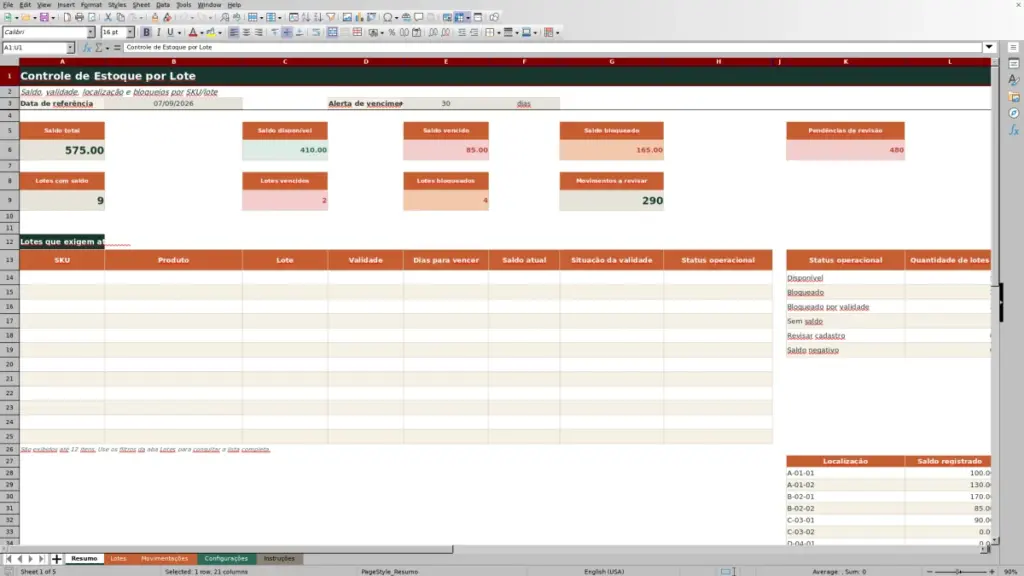Switch to the Configurações sheet tab
The height and width of the screenshot is (576, 1024).
click(x=226, y=559)
